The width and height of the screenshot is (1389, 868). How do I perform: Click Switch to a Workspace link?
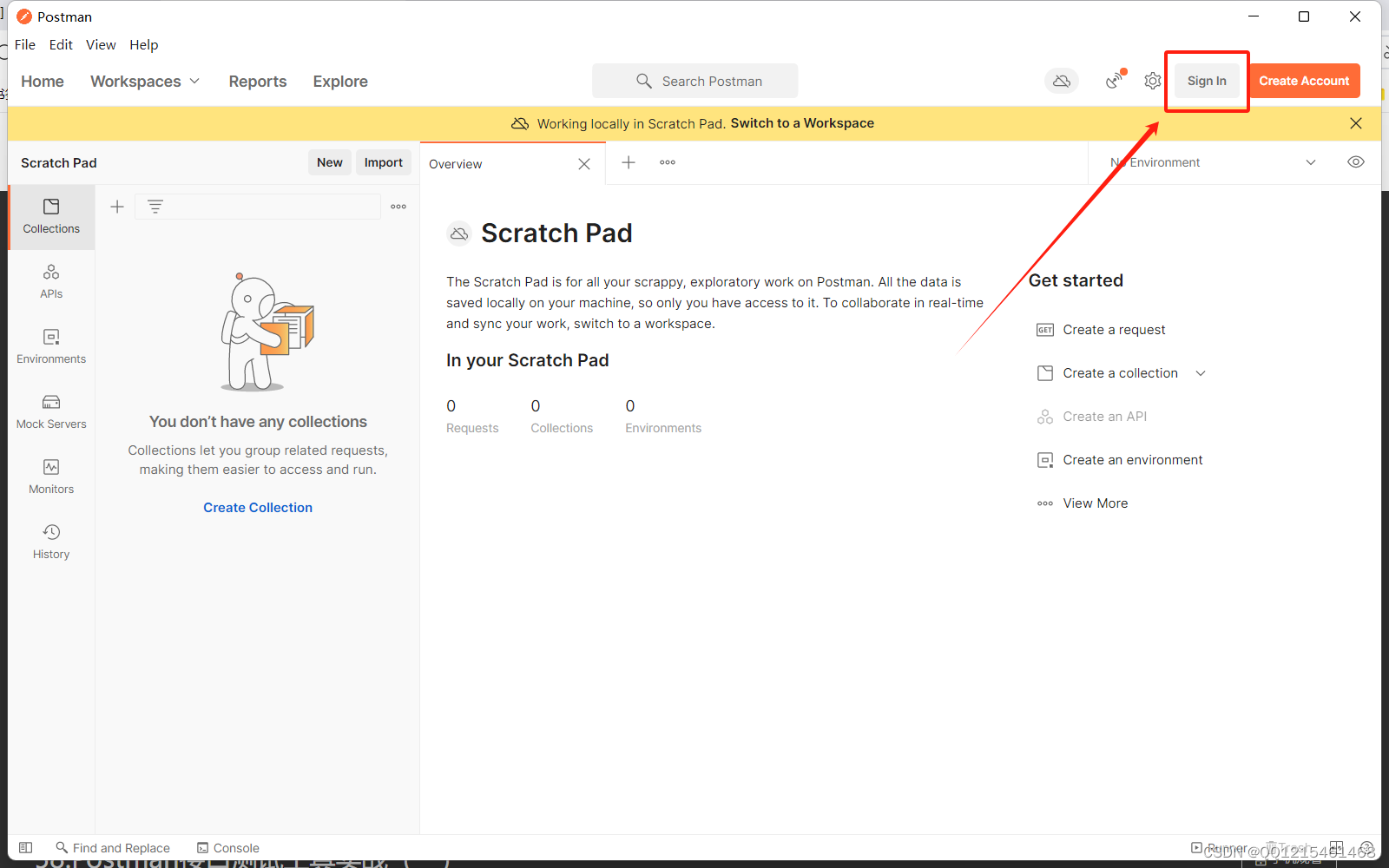coord(802,123)
